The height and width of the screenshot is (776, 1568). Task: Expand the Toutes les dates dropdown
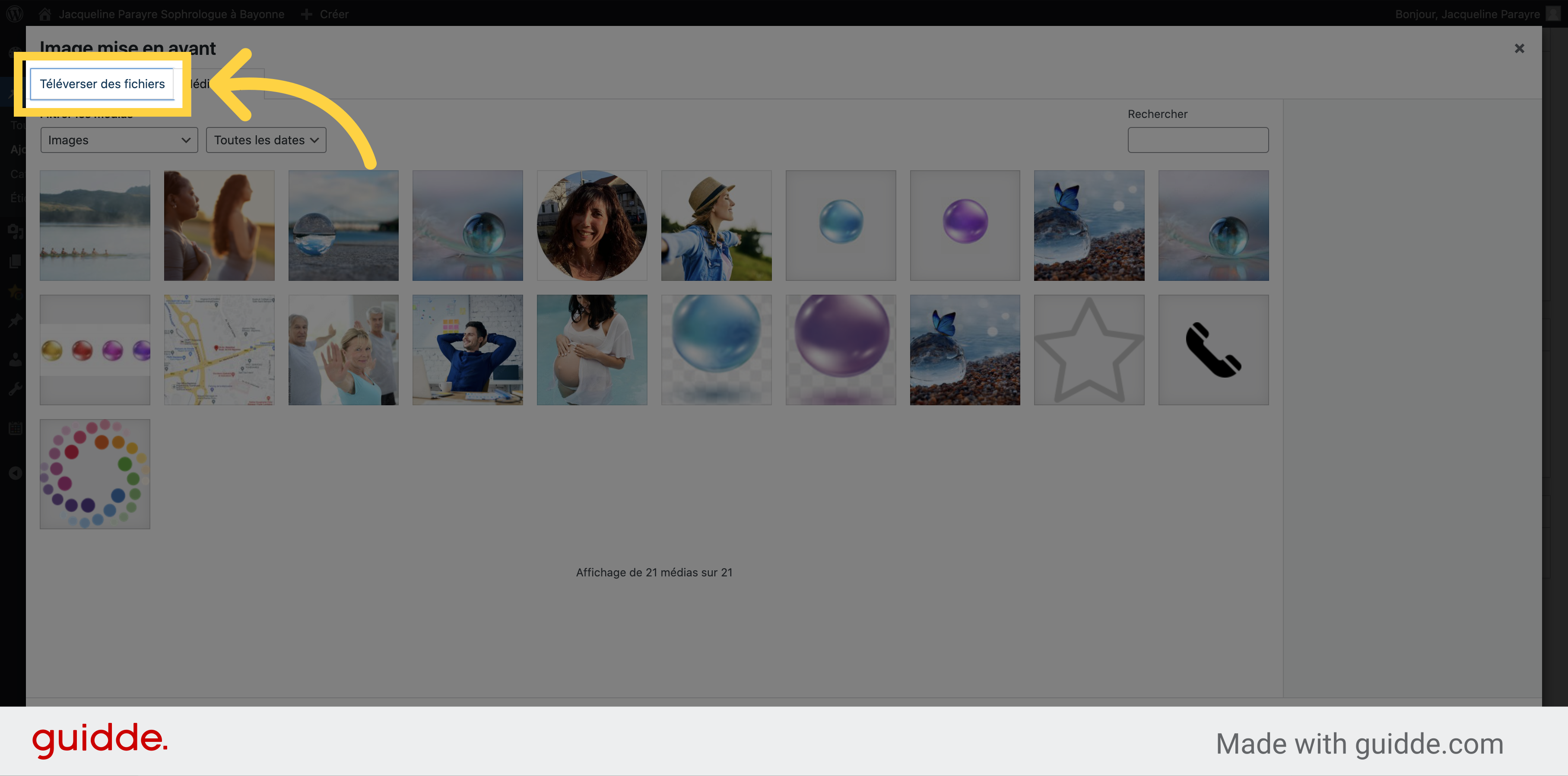pyautogui.click(x=265, y=140)
